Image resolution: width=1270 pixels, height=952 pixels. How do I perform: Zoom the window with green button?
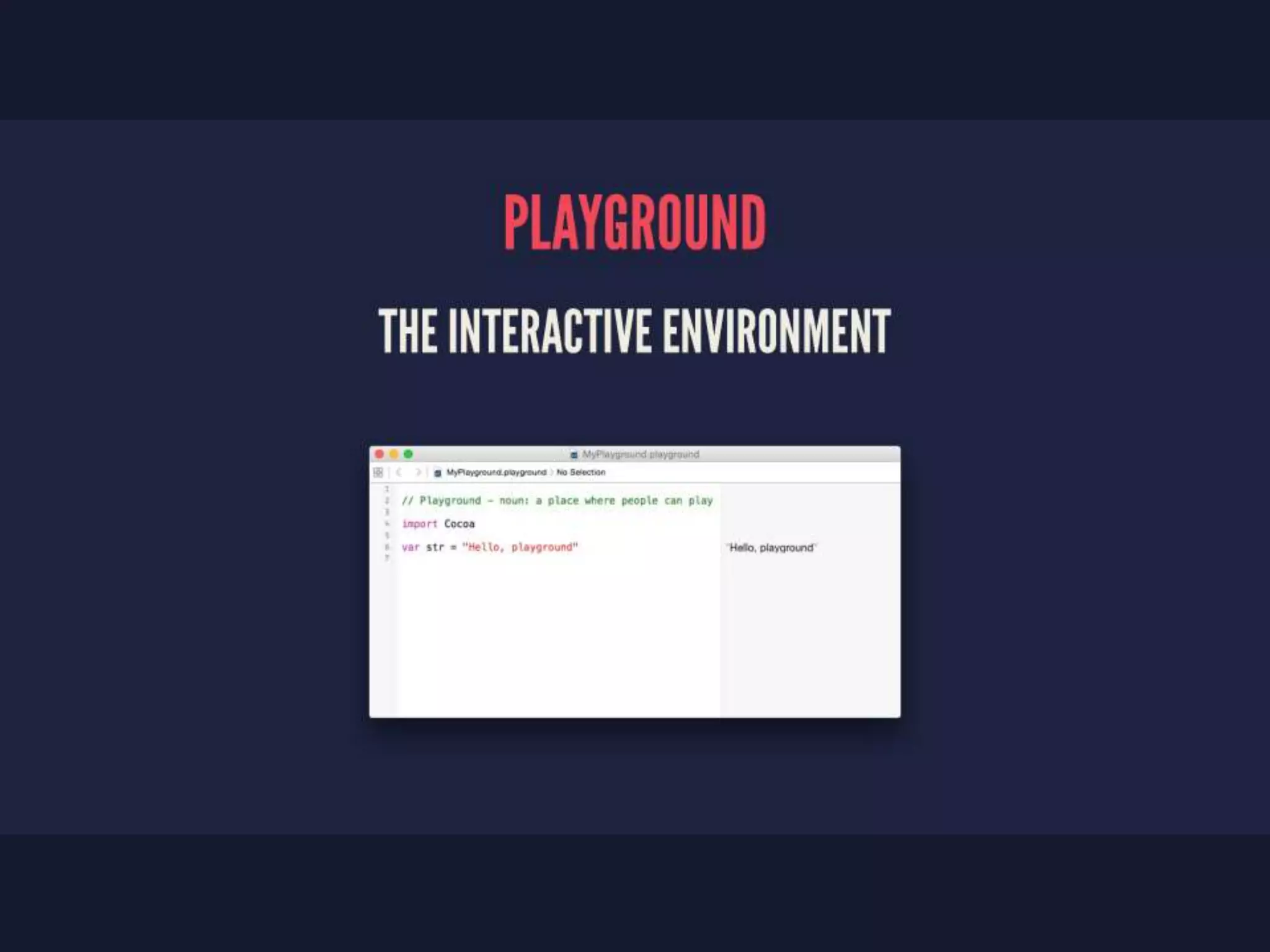tap(408, 454)
